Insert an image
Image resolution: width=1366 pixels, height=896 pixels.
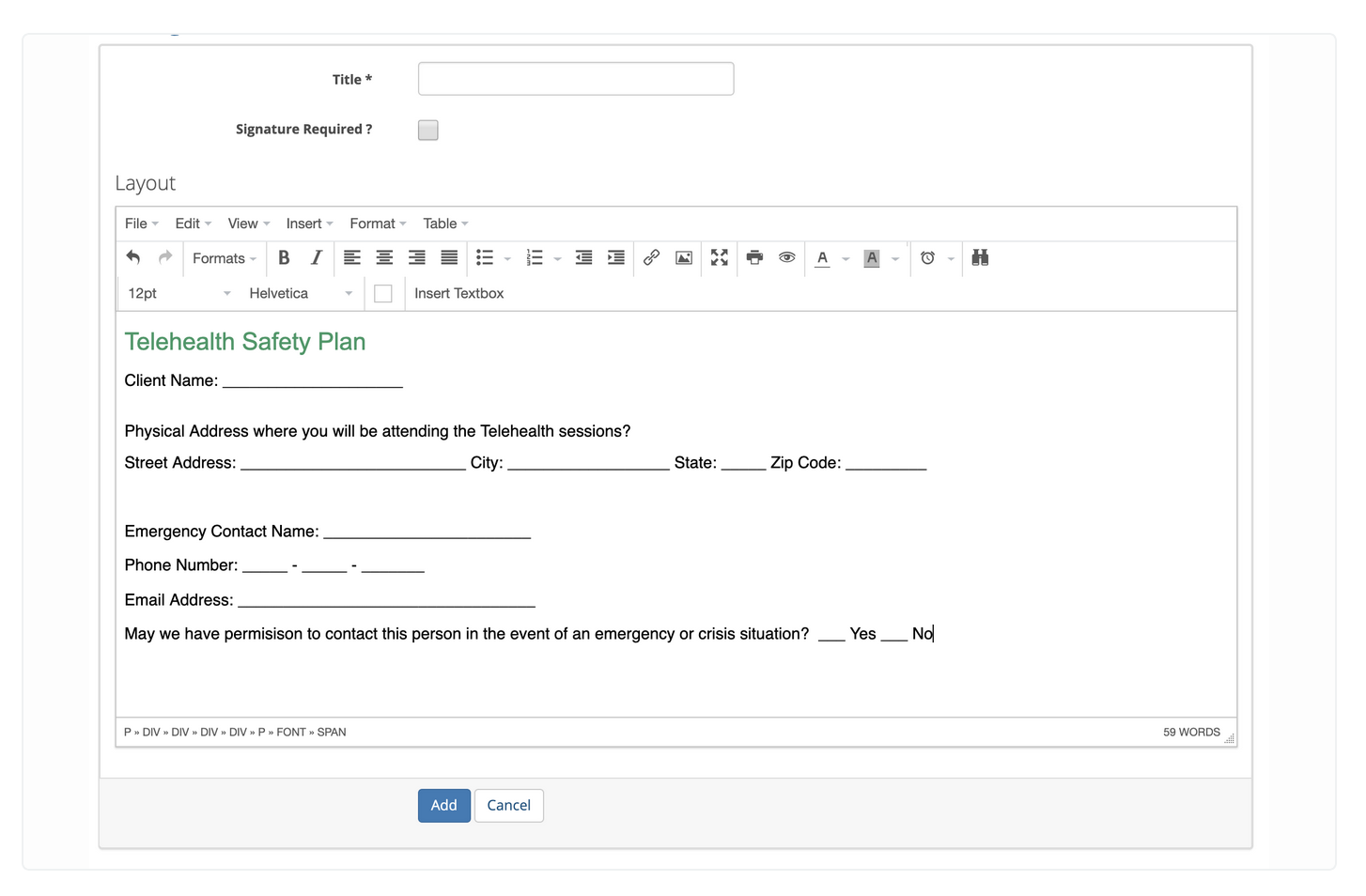point(684,257)
